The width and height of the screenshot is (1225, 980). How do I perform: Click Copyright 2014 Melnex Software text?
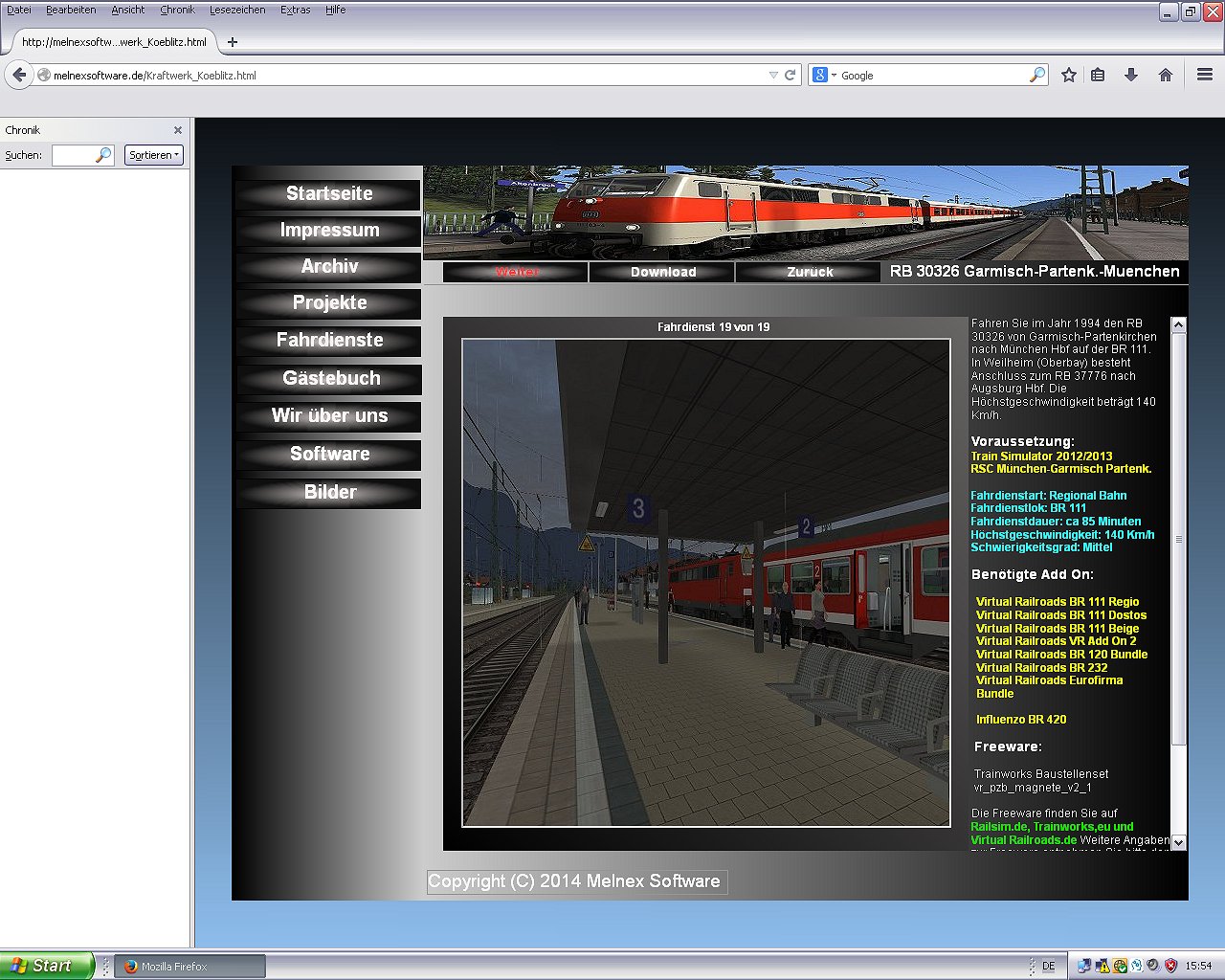pyautogui.click(x=574, y=881)
